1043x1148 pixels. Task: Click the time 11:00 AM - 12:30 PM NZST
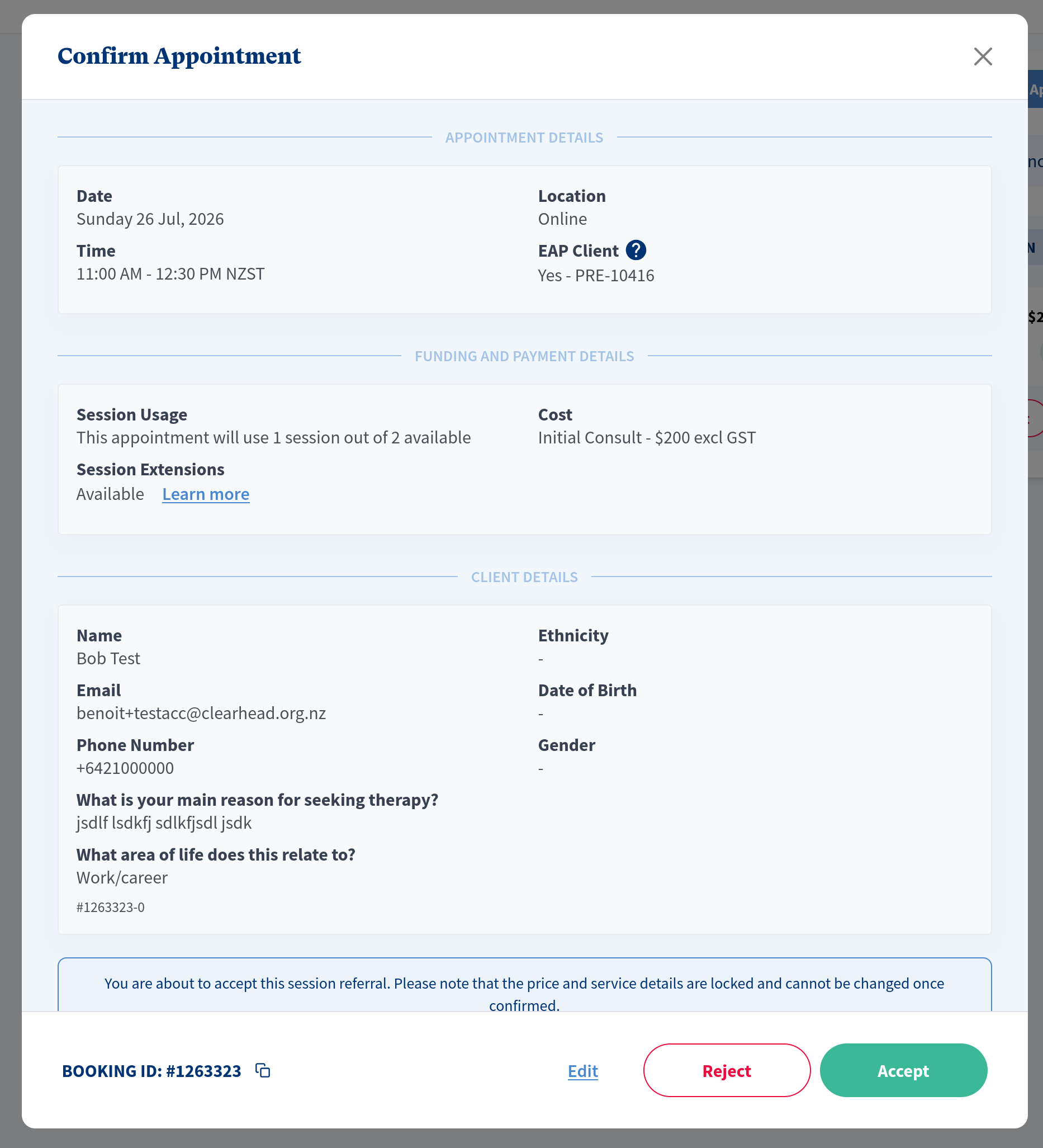pyautogui.click(x=170, y=273)
